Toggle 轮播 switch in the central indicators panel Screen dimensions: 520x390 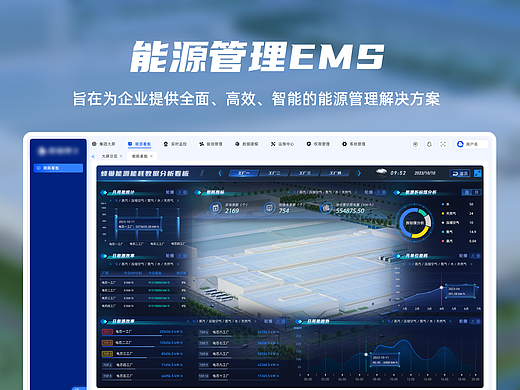click(x=381, y=192)
